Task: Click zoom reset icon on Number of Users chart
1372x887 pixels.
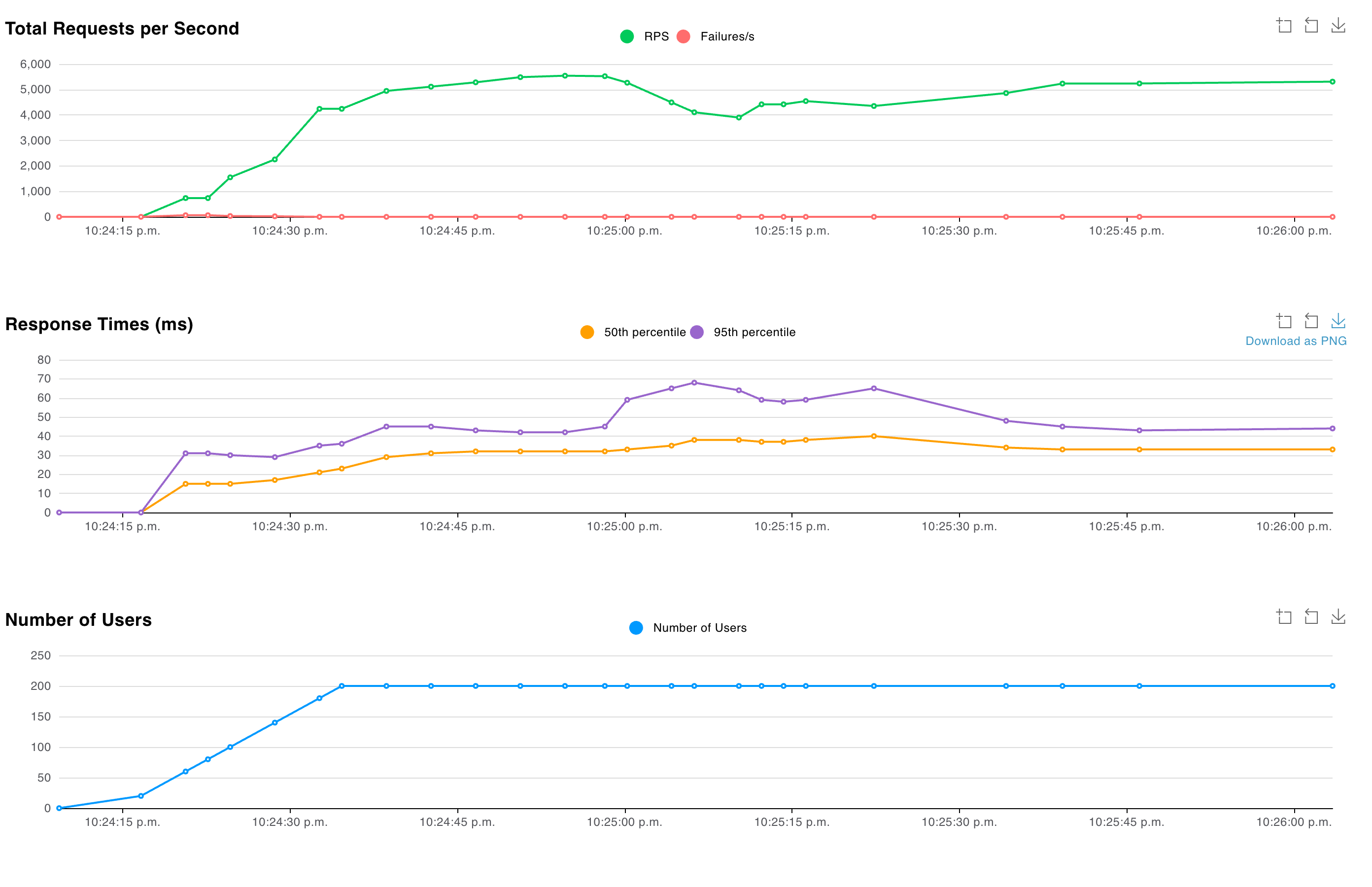Action: pyautogui.click(x=1311, y=616)
